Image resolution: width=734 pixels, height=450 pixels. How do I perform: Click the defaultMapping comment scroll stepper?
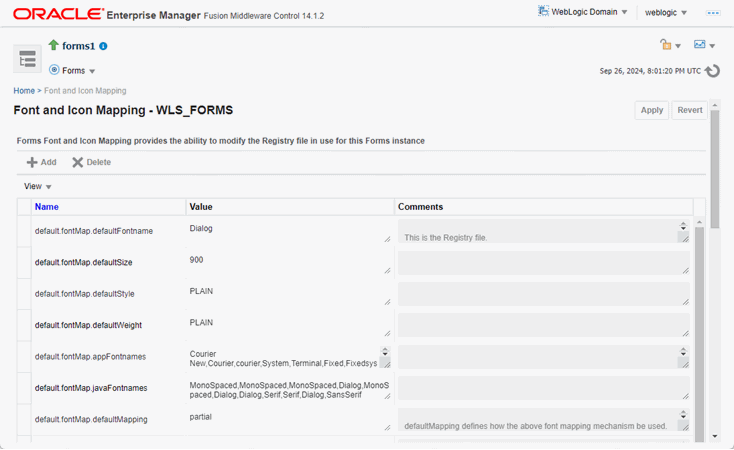(x=683, y=414)
